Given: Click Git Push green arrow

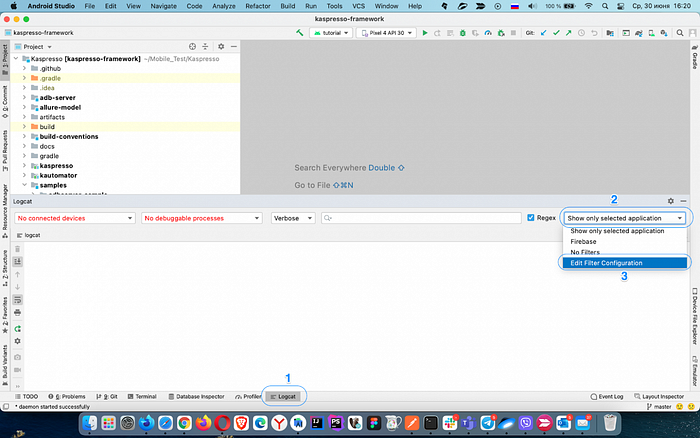Looking at the screenshot, I should click(x=568, y=33).
